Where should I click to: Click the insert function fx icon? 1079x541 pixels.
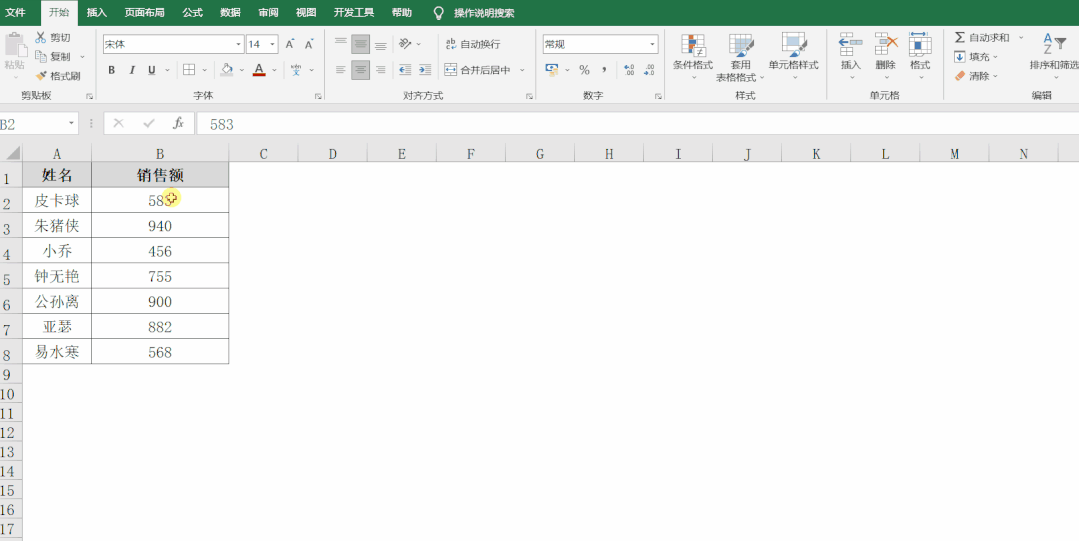(178, 123)
